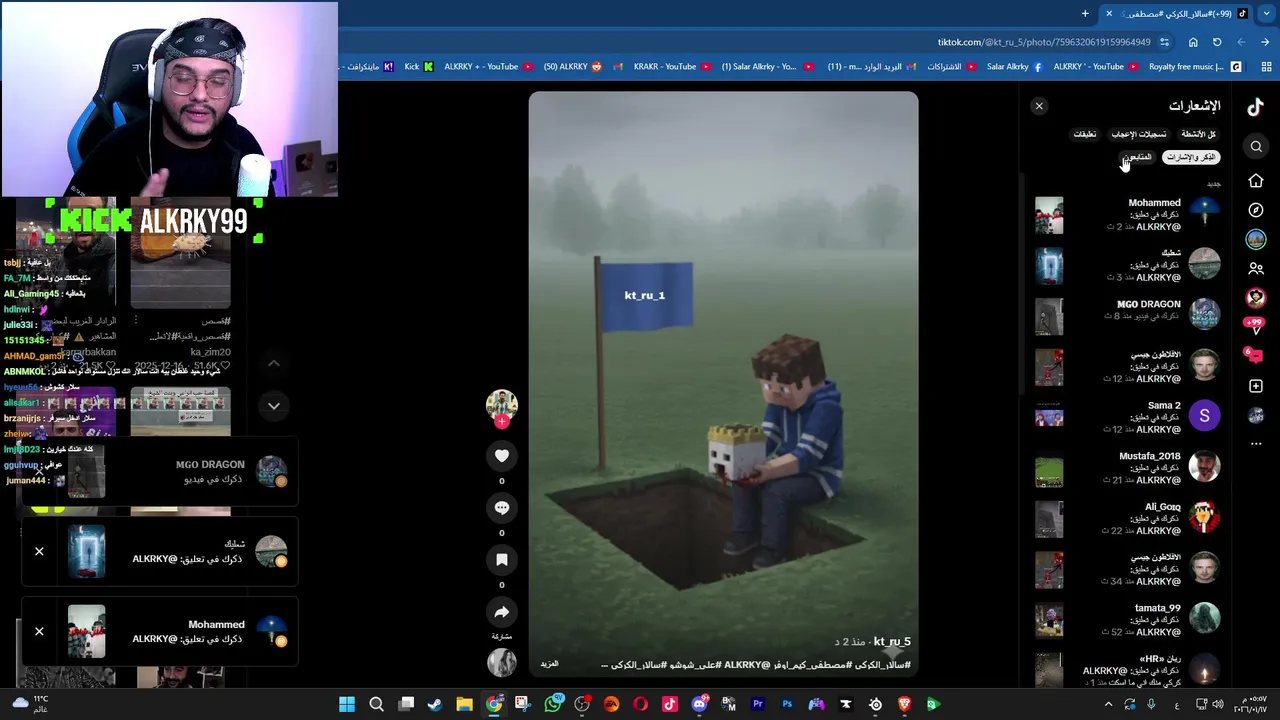The image size is (1280, 720).
Task: Open Photoshop from the taskbar
Action: (x=787, y=704)
